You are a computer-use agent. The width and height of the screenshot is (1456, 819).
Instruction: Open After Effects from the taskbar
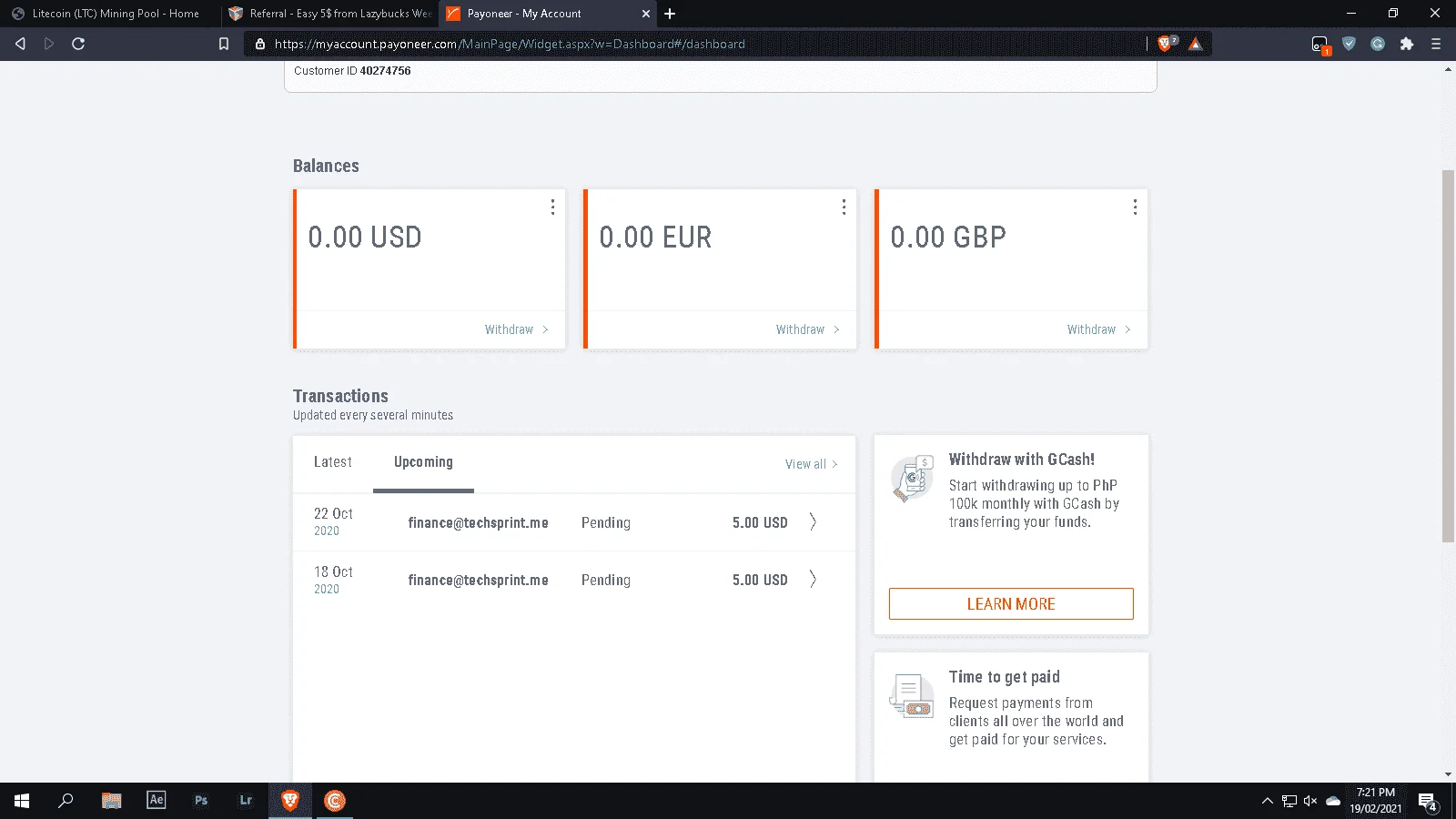(x=157, y=801)
